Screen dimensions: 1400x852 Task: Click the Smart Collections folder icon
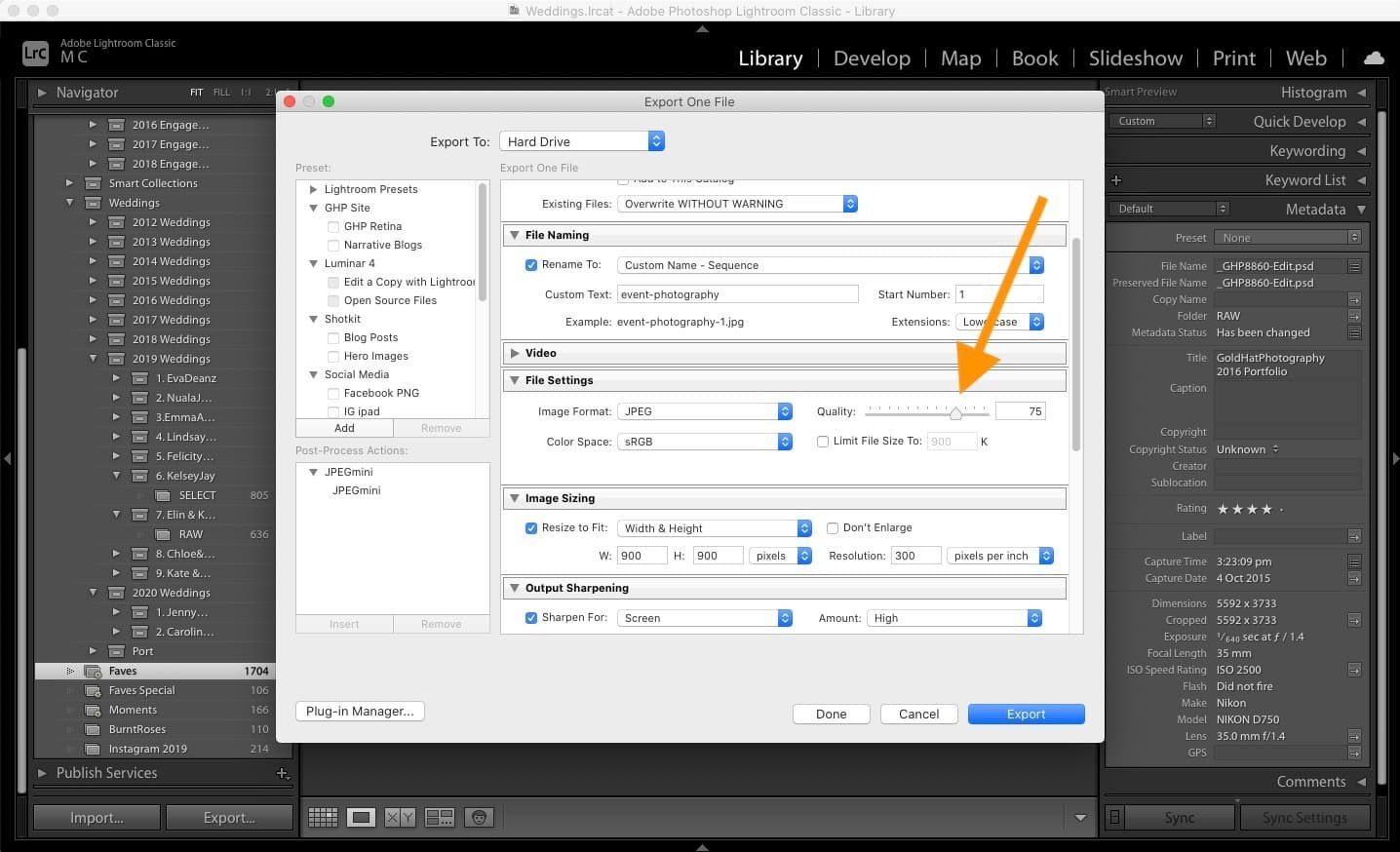(94, 183)
